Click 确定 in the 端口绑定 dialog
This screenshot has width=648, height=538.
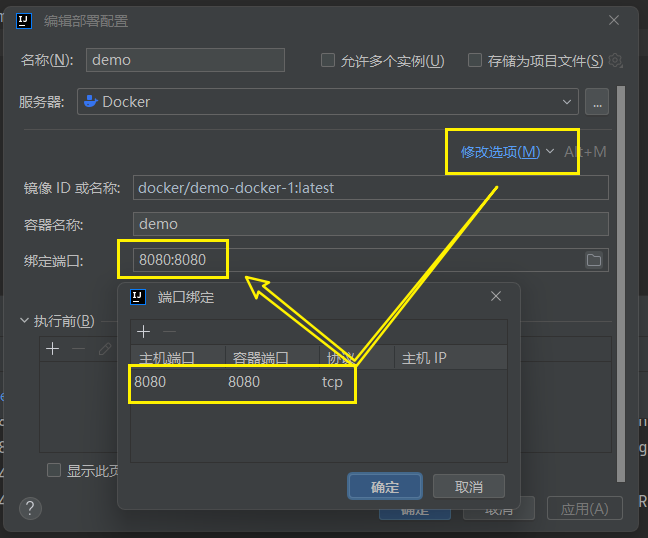click(385, 487)
